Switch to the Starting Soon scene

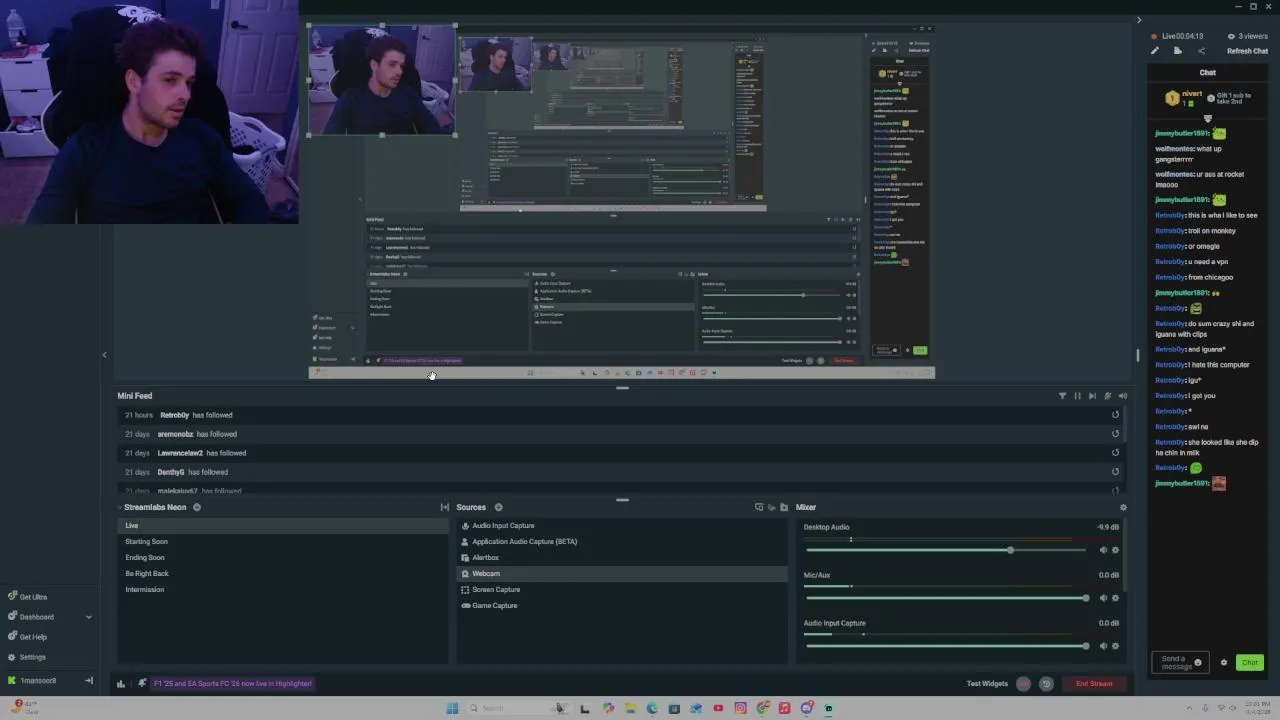click(283, 542)
